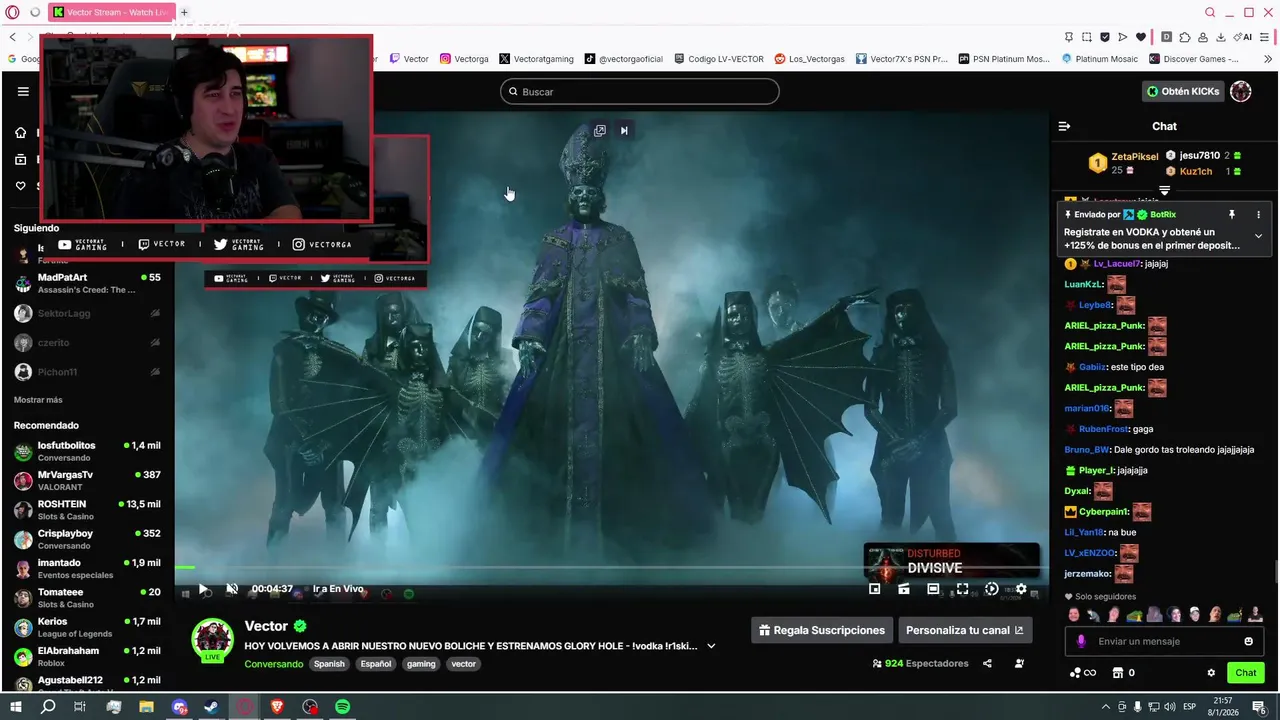Collapse the gift leaderboard arrow

tap(1164, 190)
